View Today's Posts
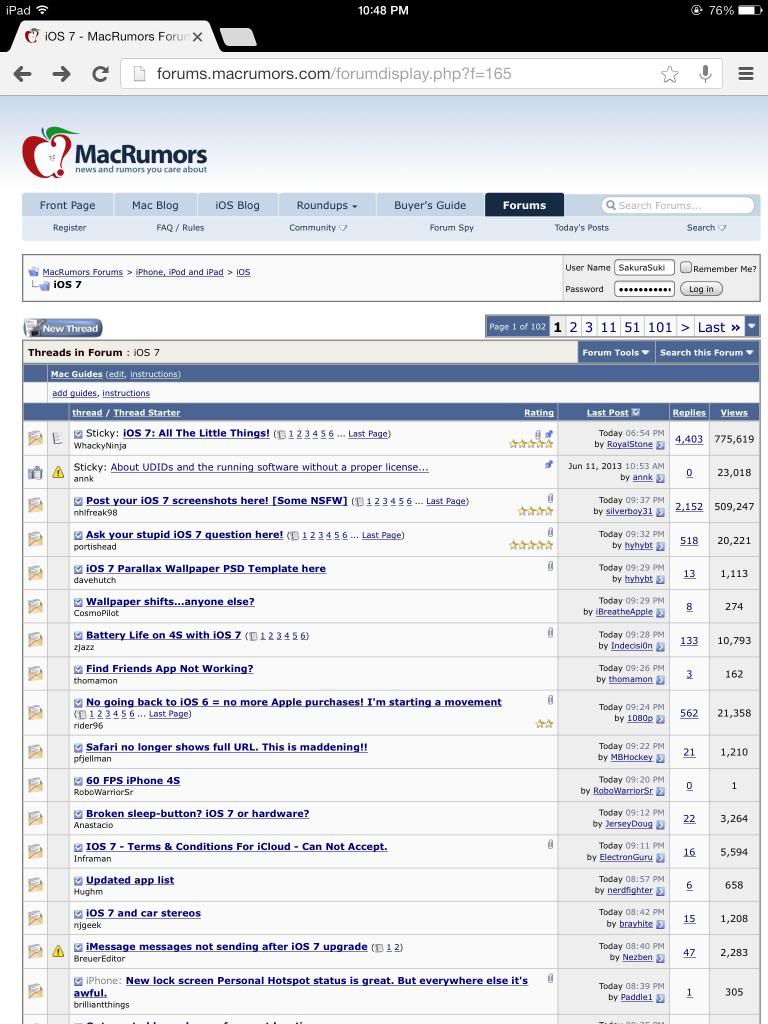This screenshot has height=1024, width=768. 581,228
